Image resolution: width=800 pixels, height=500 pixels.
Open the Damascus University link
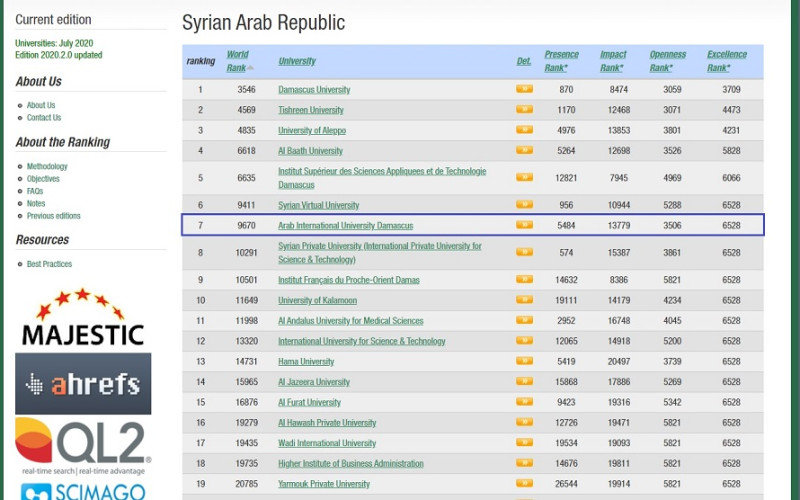pos(314,90)
